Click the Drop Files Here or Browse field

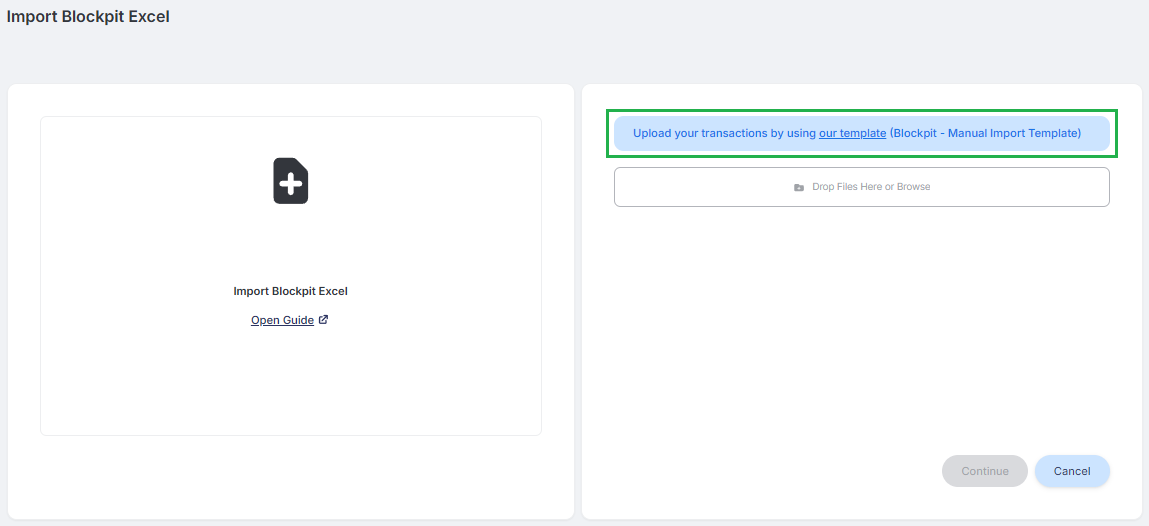click(862, 187)
